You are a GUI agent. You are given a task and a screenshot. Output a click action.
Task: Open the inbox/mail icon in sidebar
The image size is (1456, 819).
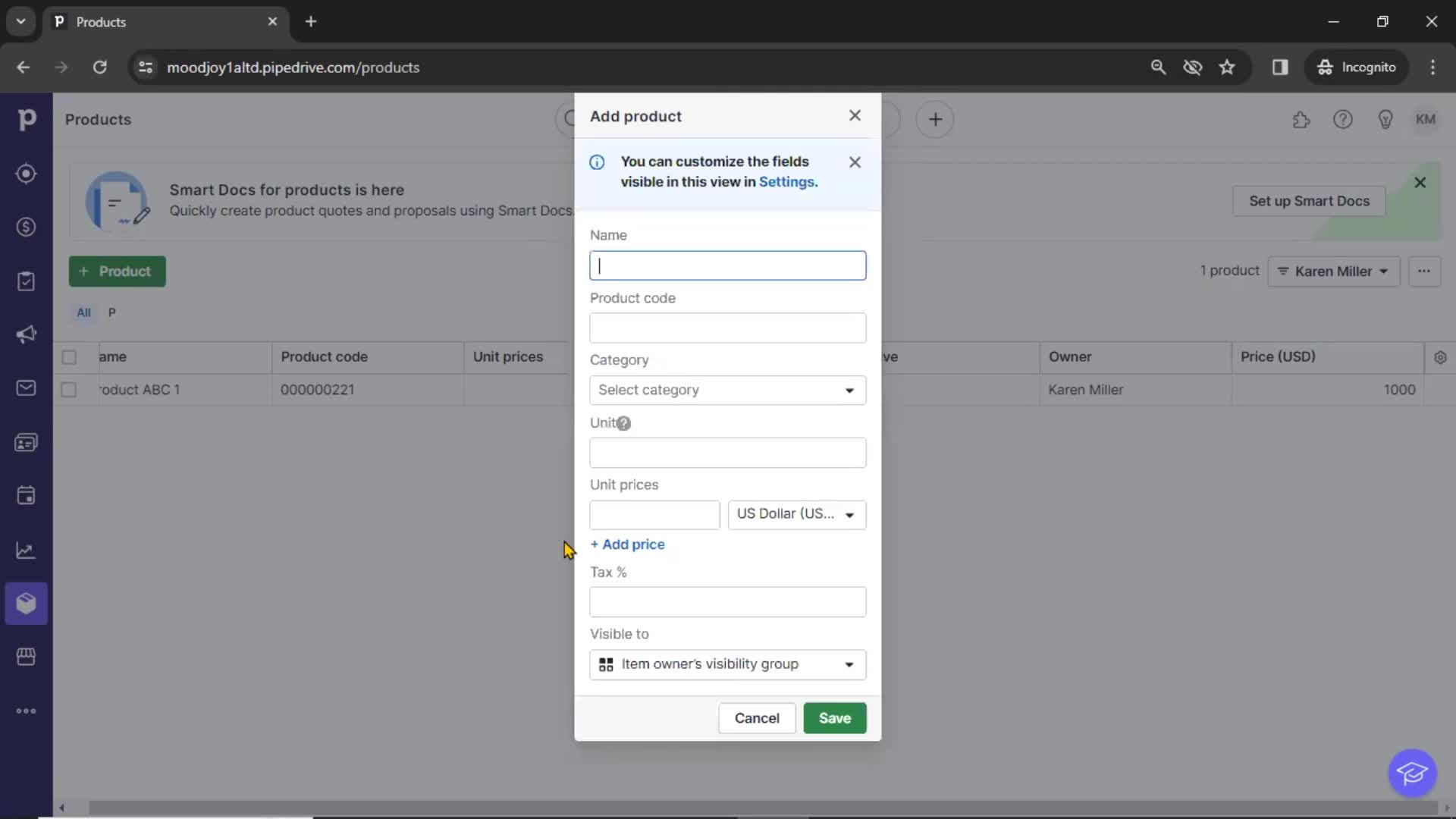click(27, 387)
